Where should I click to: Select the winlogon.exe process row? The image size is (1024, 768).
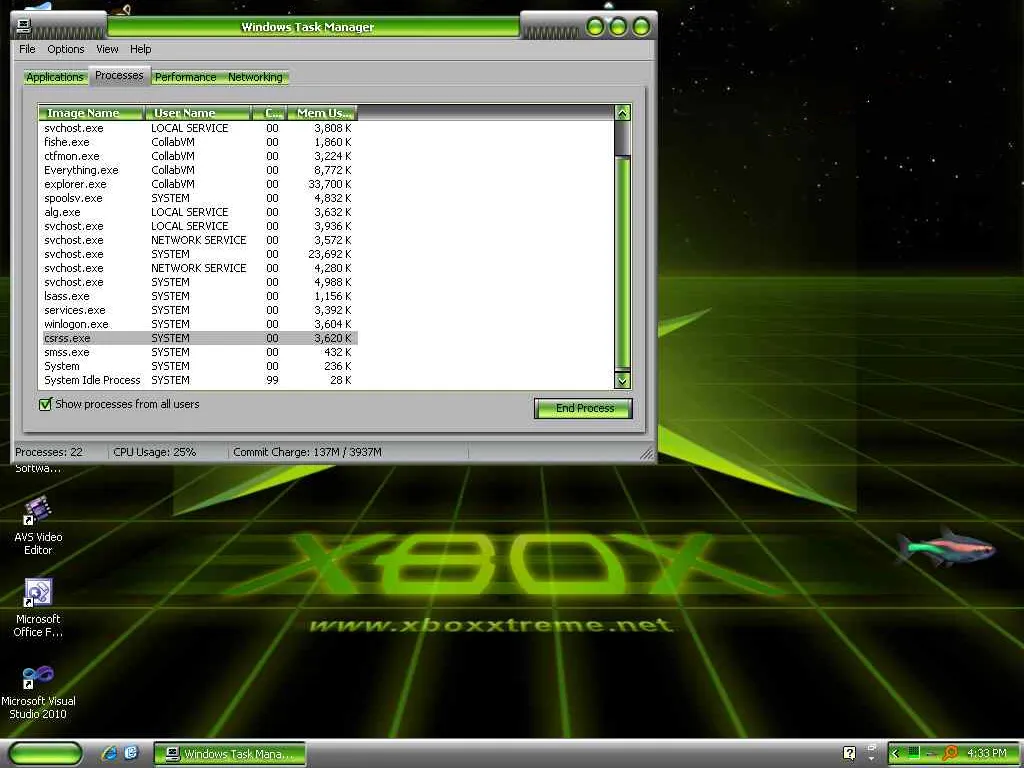coord(198,324)
